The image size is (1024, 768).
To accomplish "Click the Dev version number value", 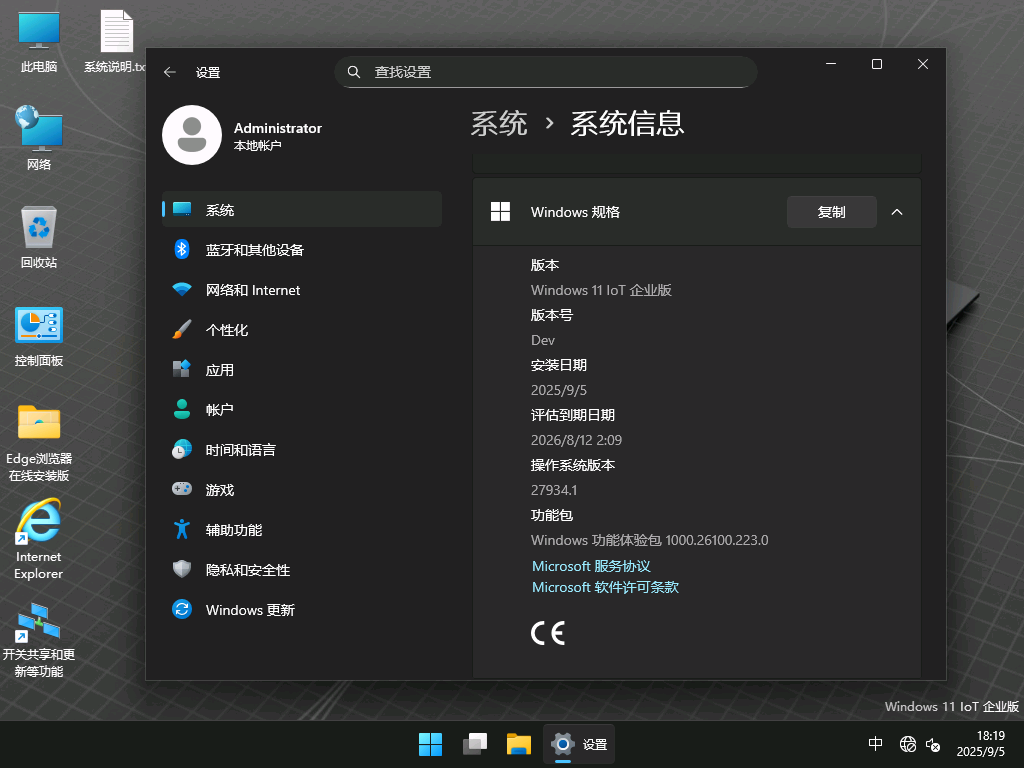I will point(543,340).
